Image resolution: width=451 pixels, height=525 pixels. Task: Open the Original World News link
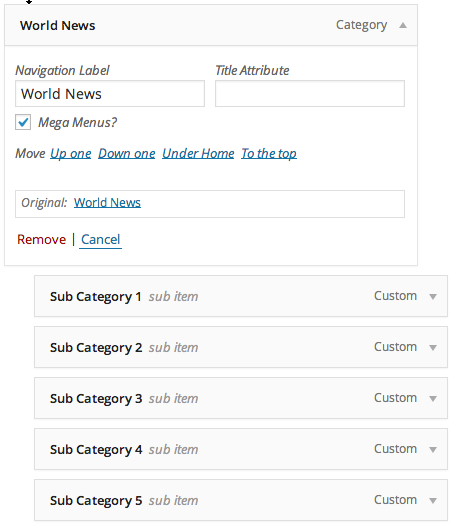coord(107,203)
